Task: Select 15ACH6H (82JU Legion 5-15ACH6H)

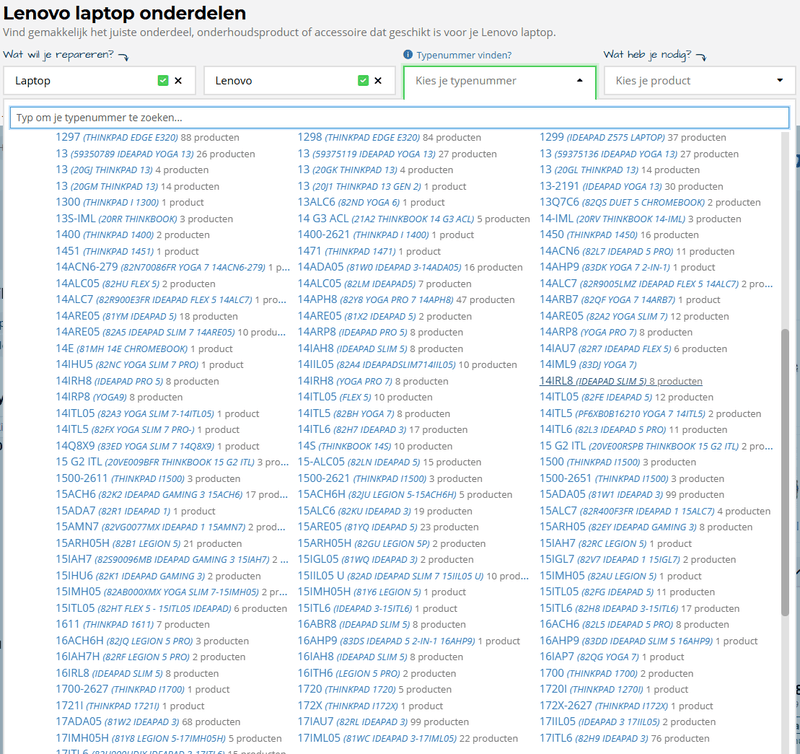Action: pos(405,494)
